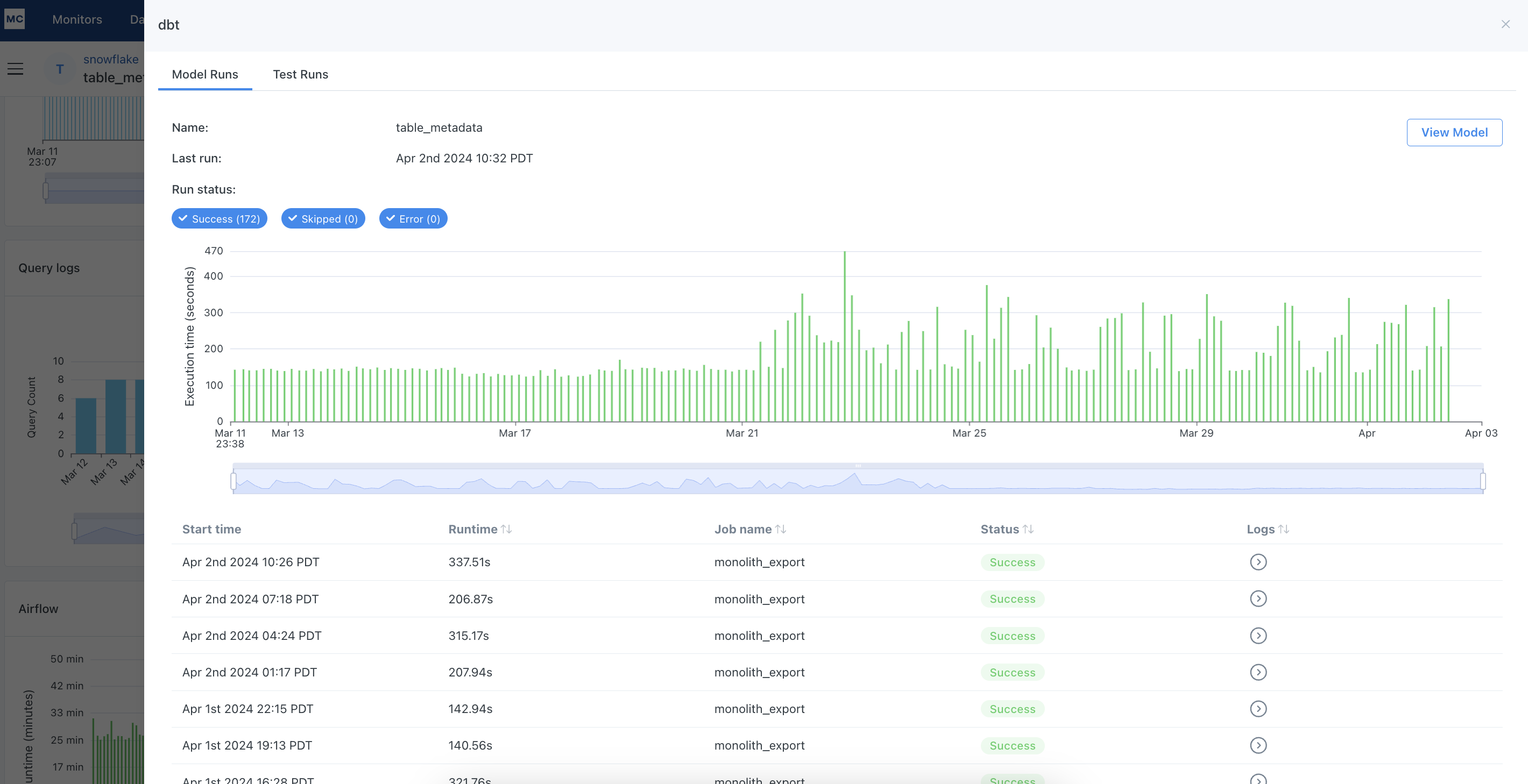Click the MC logo icon

coord(15,19)
